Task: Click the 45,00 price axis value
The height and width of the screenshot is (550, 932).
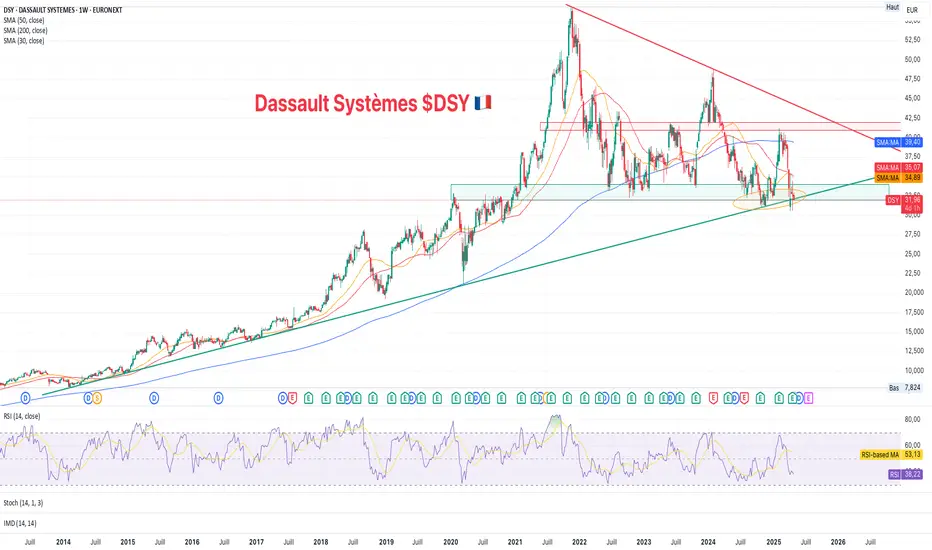Action: [912, 98]
